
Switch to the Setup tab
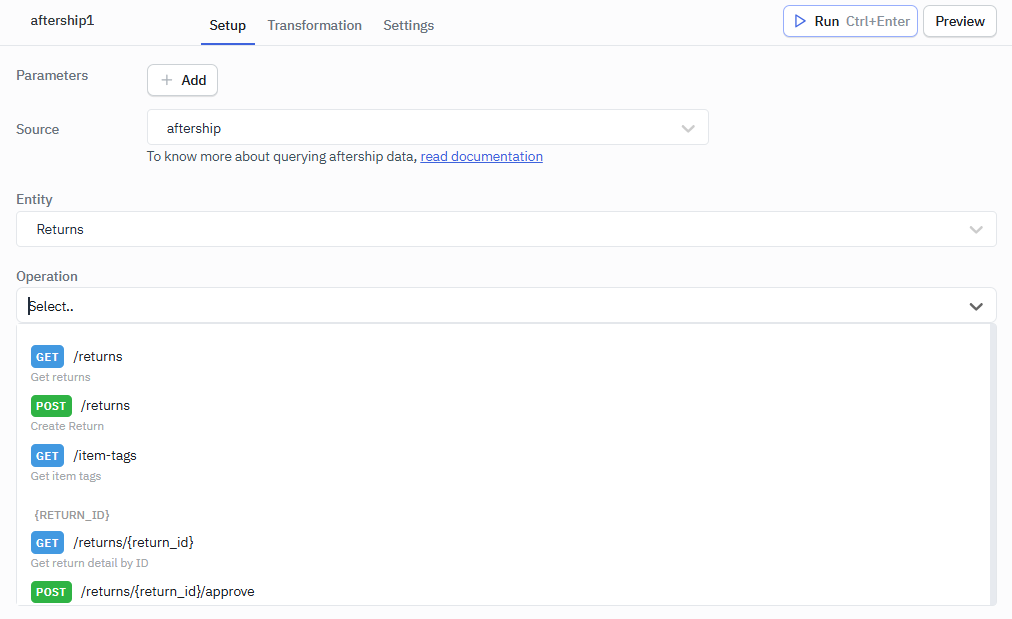point(227,25)
